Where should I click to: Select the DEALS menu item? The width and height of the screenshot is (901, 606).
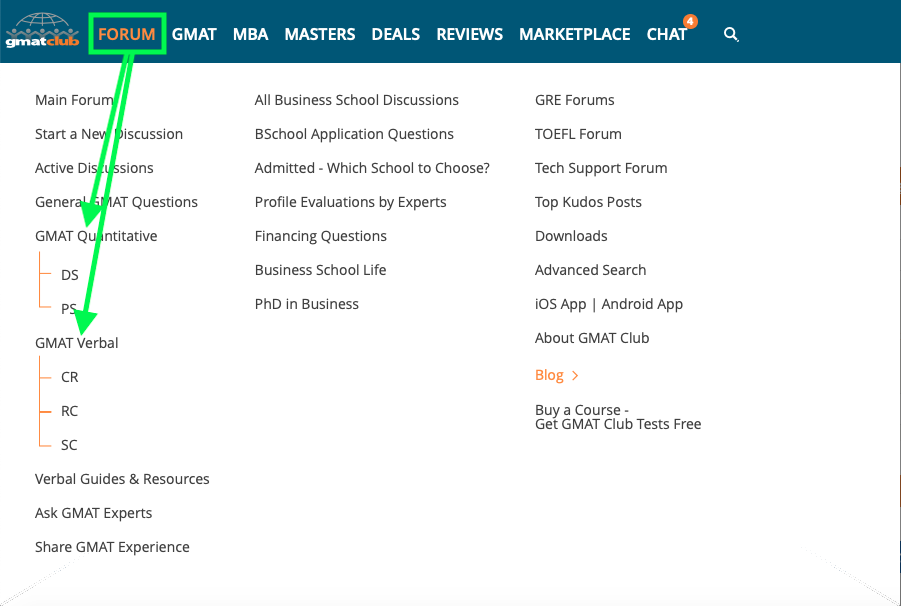click(x=395, y=33)
